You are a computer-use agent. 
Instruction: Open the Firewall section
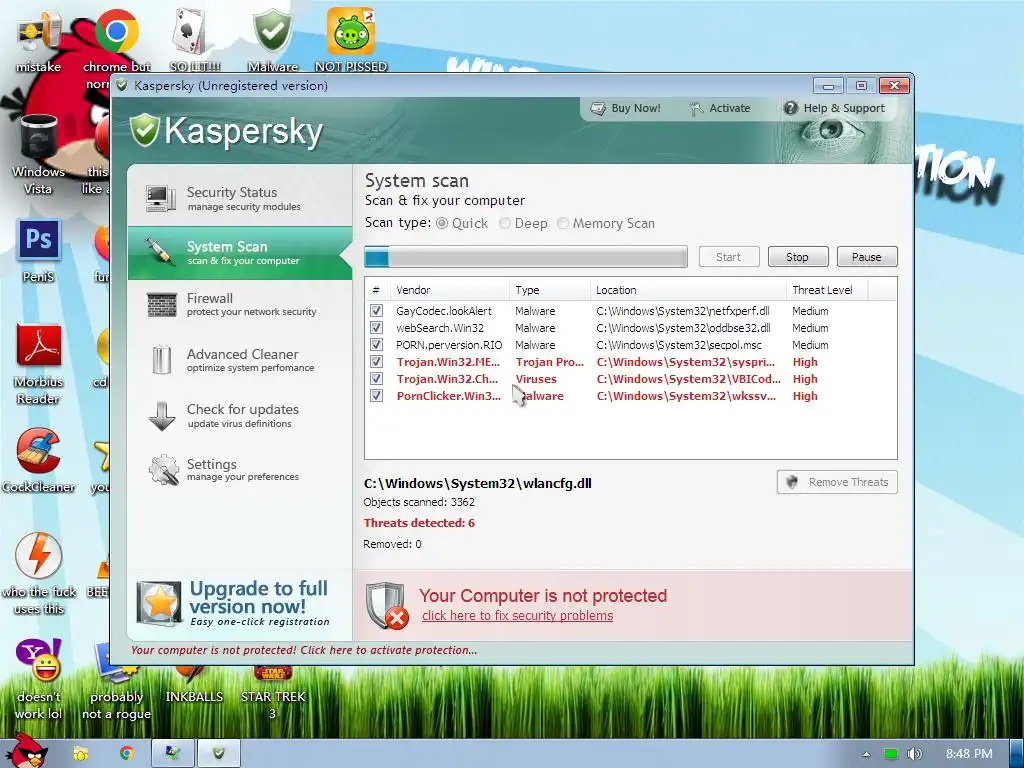(x=239, y=304)
